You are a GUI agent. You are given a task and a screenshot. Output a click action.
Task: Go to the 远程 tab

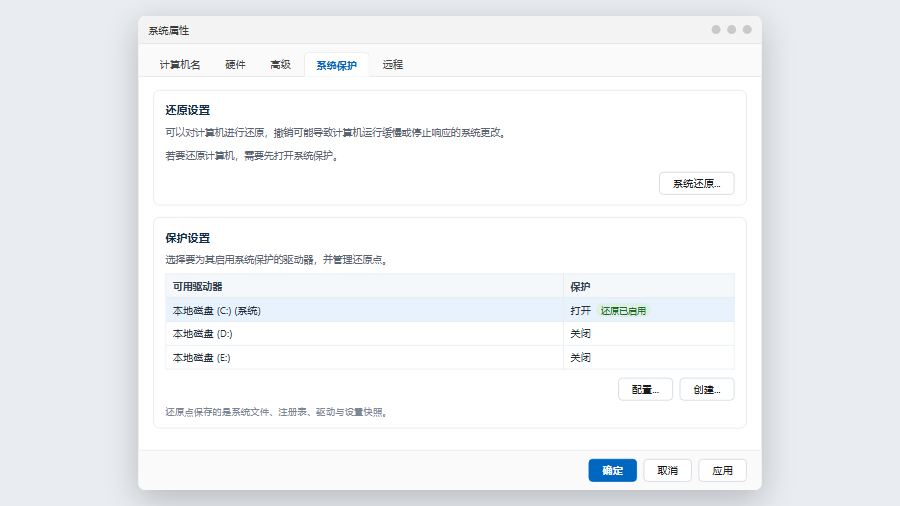pyautogui.click(x=393, y=65)
